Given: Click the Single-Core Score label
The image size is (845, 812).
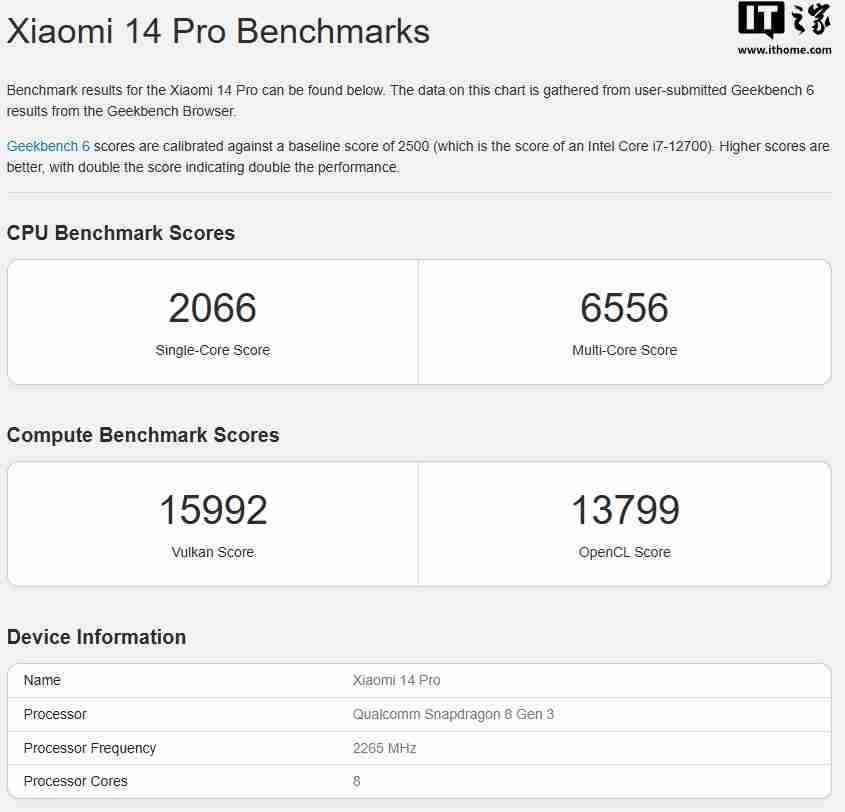Looking at the screenshot, I should click(x=212, y=350).
